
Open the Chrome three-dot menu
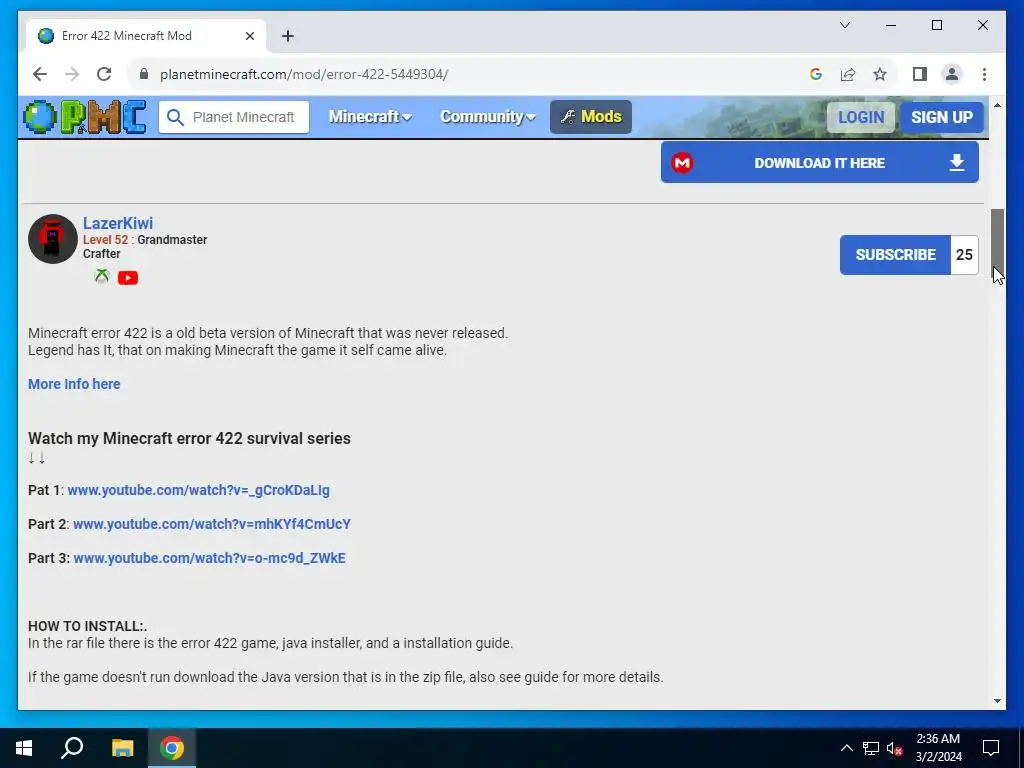pyautogui.click(x=984, y=74)
